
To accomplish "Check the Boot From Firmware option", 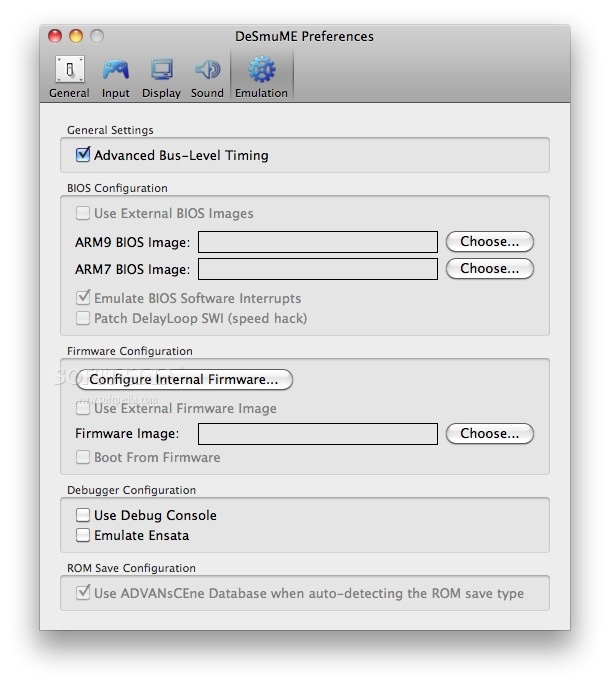I will click(x=83, y=457).
